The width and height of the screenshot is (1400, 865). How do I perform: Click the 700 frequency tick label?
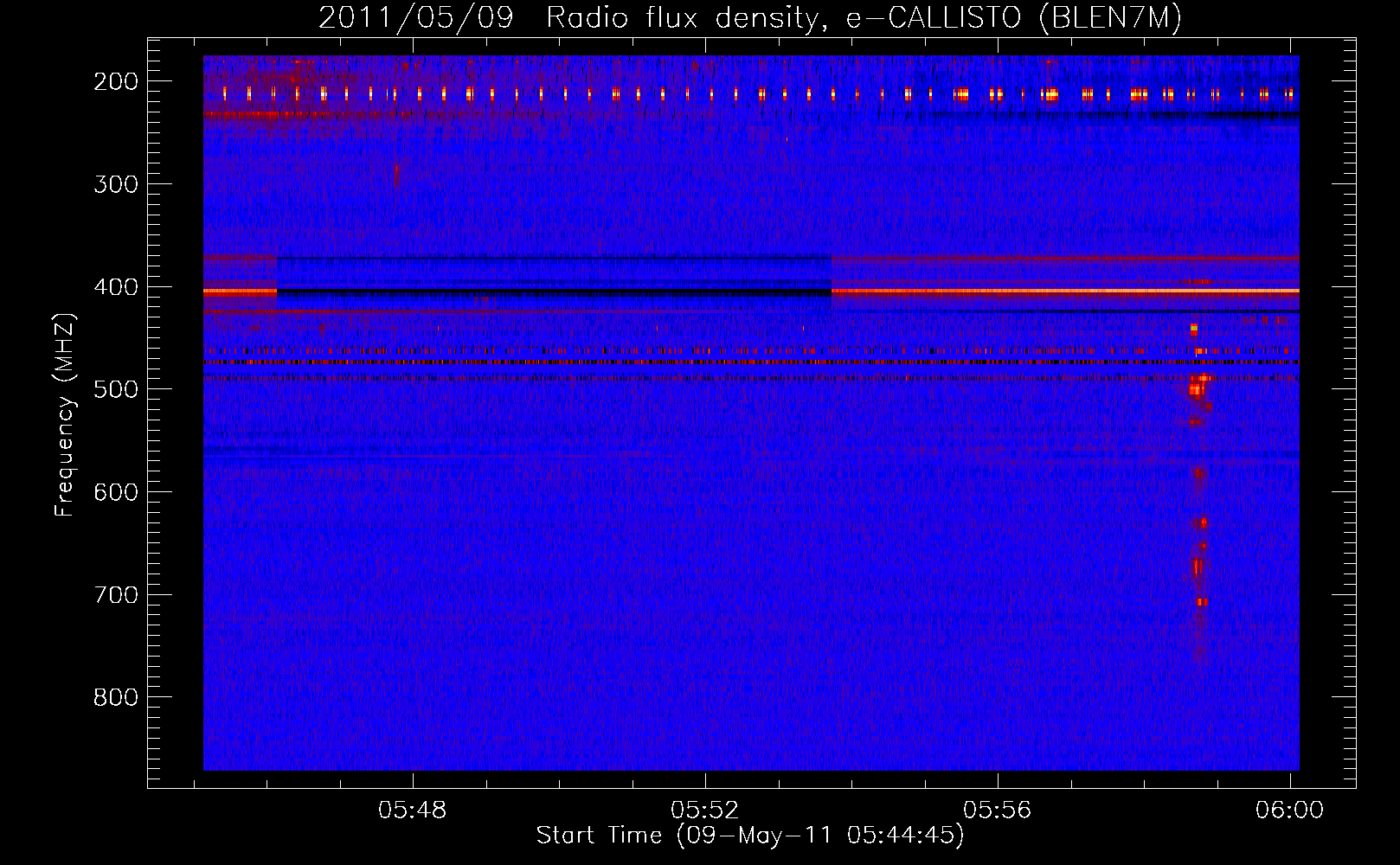point(116,595)
